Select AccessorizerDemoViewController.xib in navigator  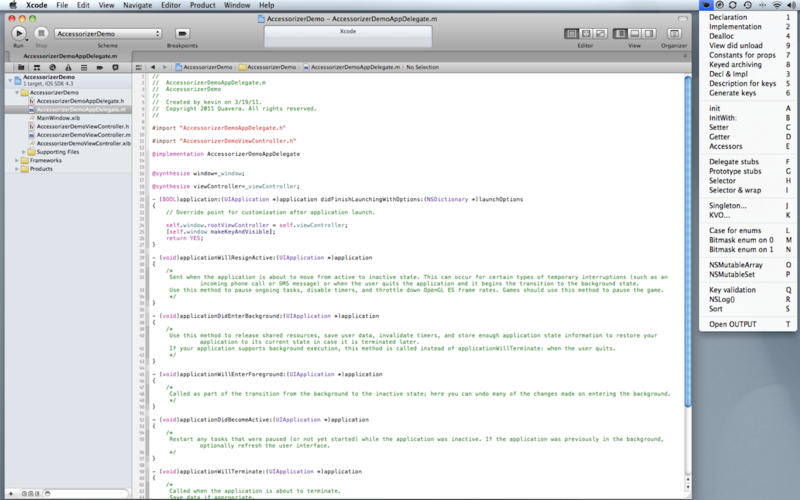click(84, 143)
